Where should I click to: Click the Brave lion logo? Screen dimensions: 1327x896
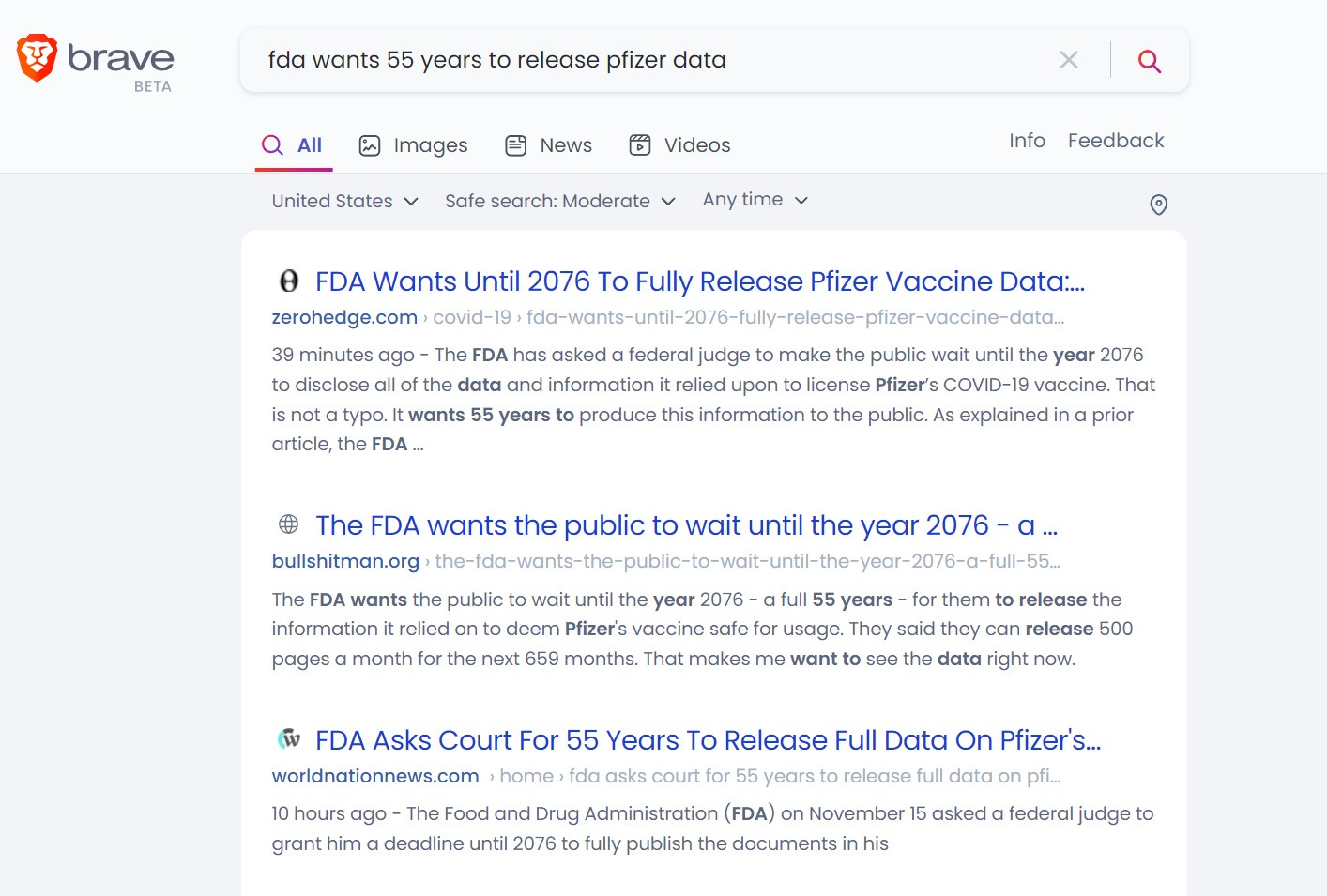tap(38, 58)
